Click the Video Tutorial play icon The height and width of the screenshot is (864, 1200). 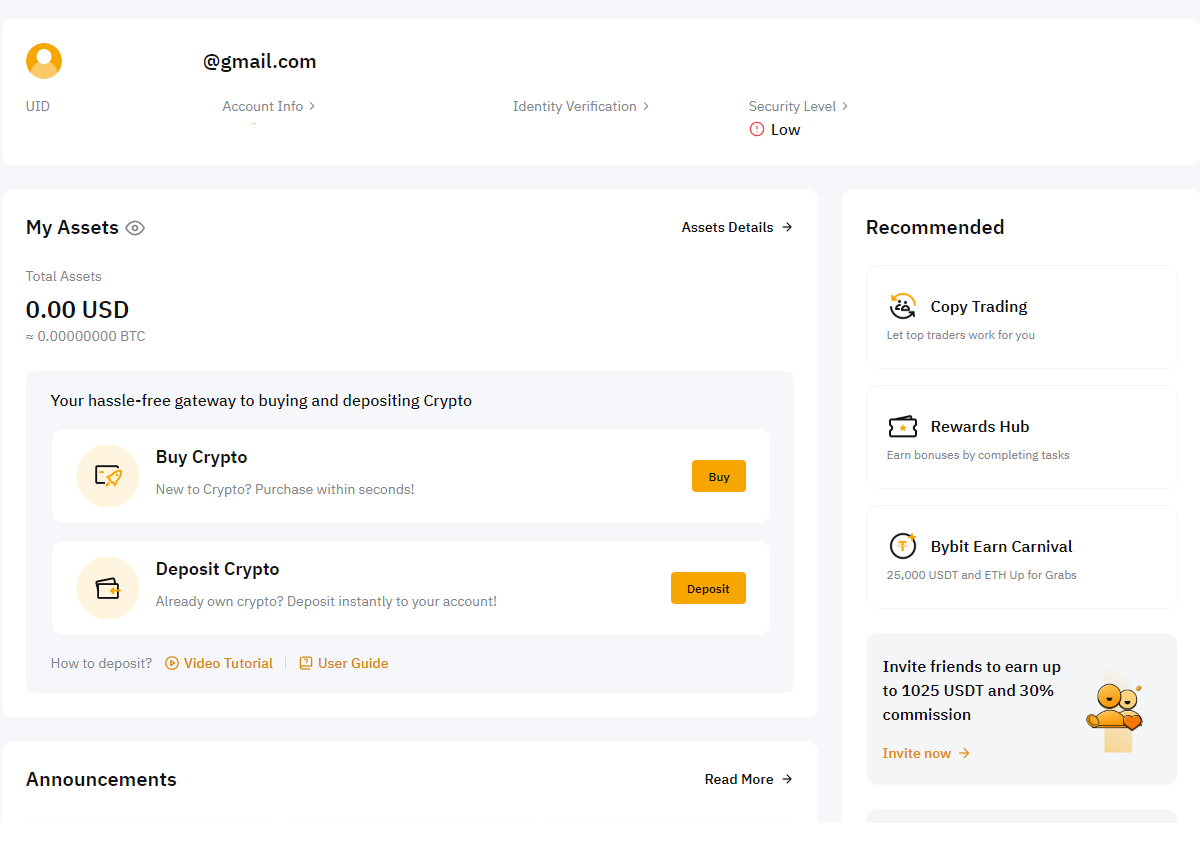(x=172, y=663)
